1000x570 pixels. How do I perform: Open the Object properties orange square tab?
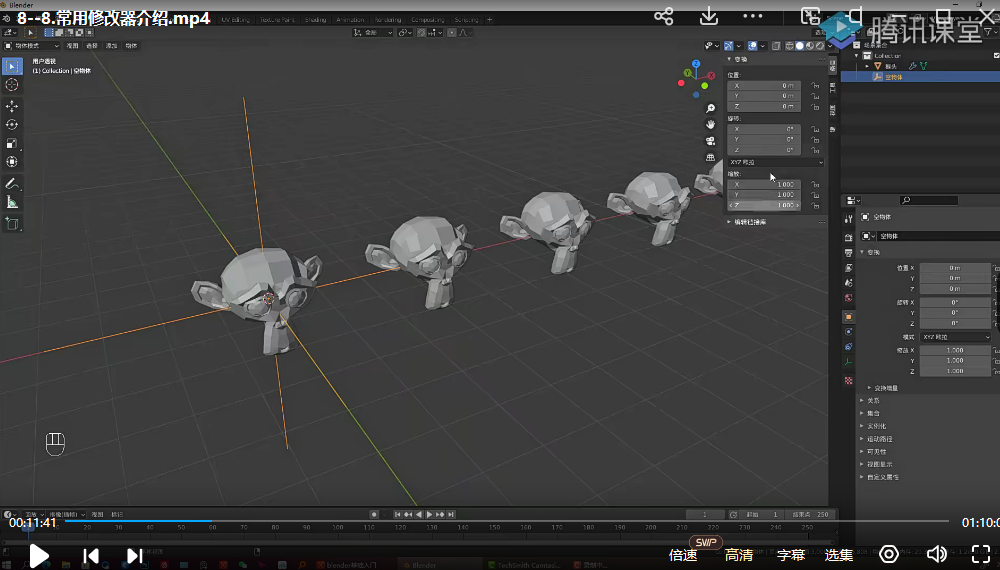click(x=848, y=317)
